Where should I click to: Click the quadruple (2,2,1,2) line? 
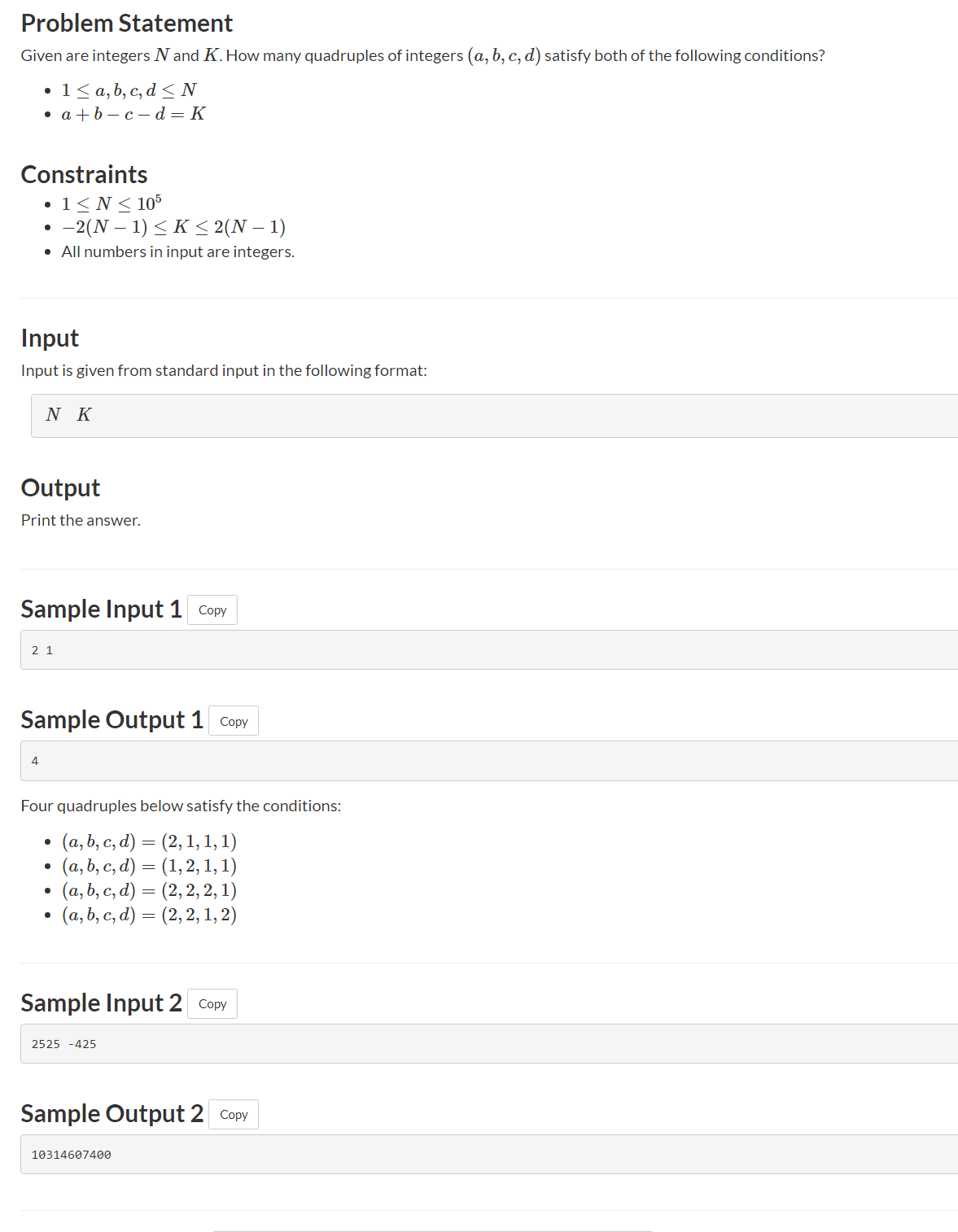coord(150,915)
